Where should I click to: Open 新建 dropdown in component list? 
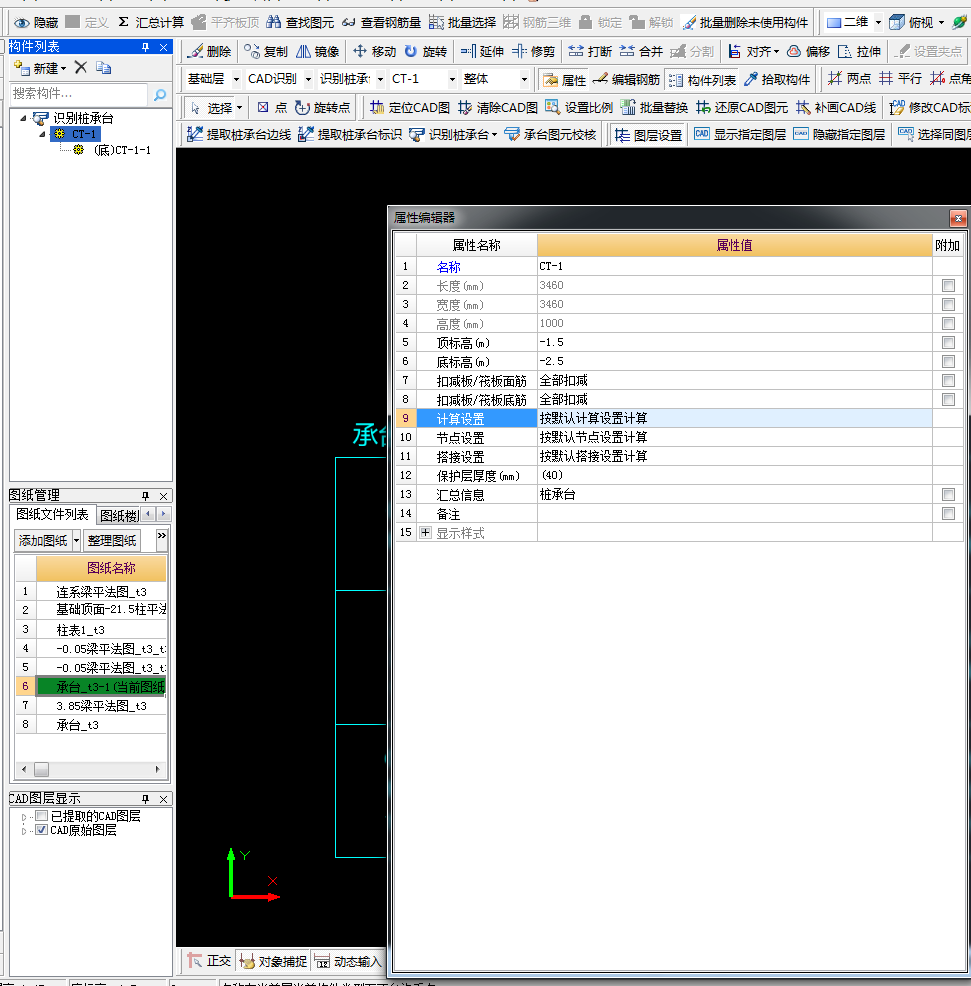pyautogui.click(x=40, y=68)
